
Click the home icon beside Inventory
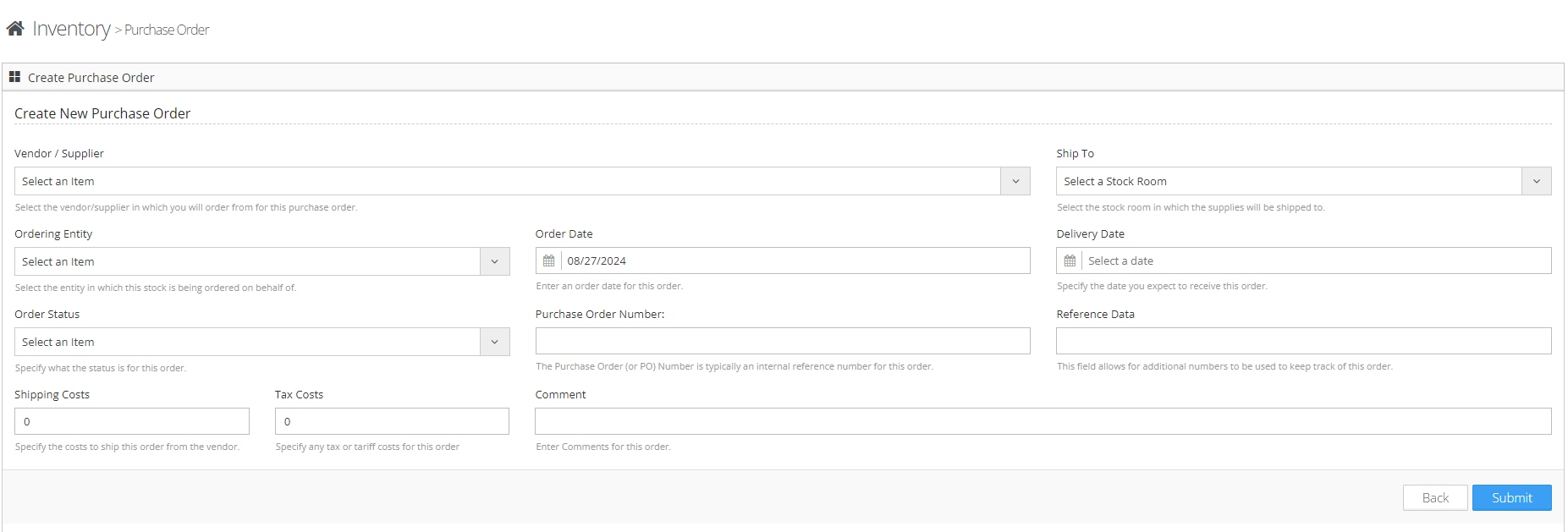point(15,29)
